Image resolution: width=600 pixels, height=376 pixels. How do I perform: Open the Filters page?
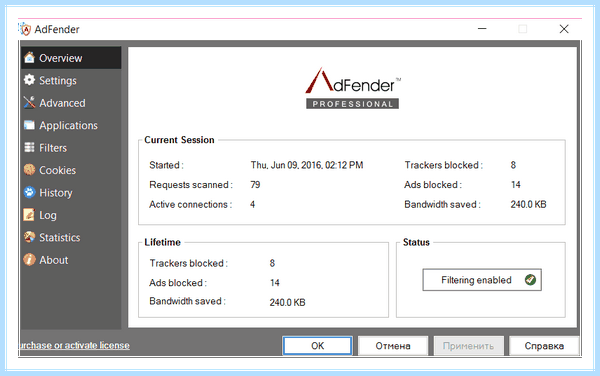[x=53, y=148]
